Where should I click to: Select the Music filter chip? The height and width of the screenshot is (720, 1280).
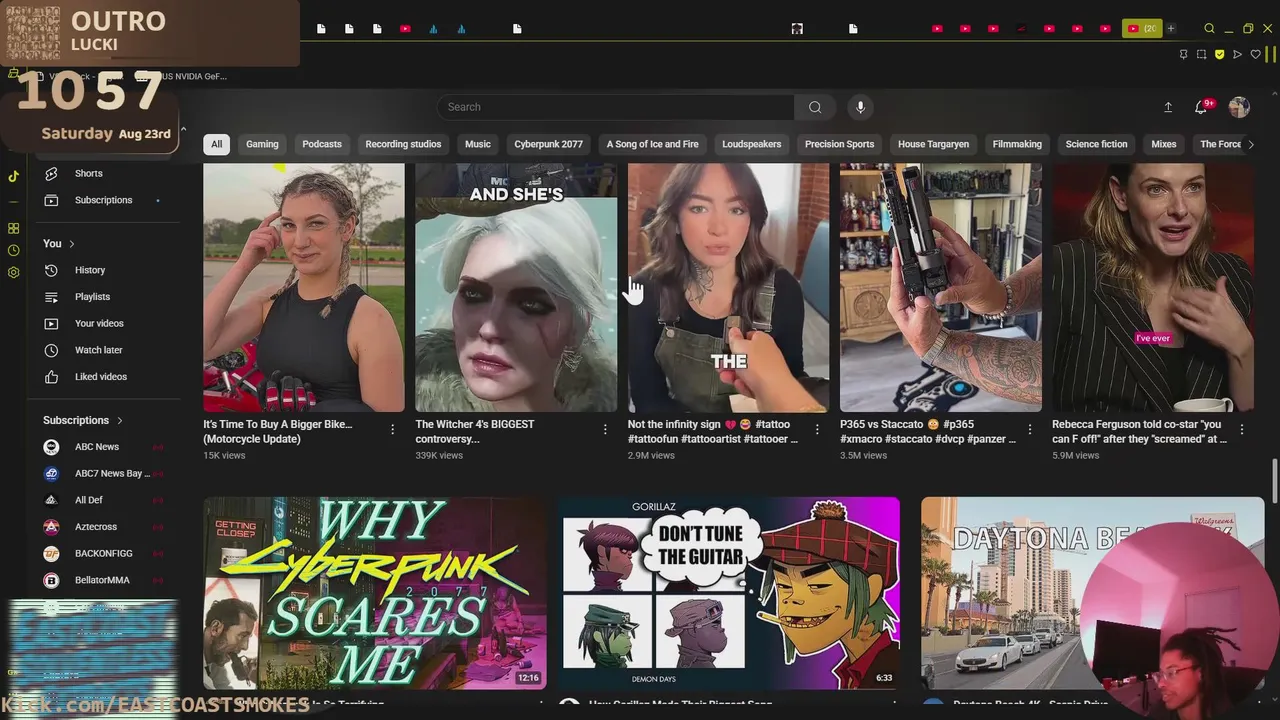[478, 144]
